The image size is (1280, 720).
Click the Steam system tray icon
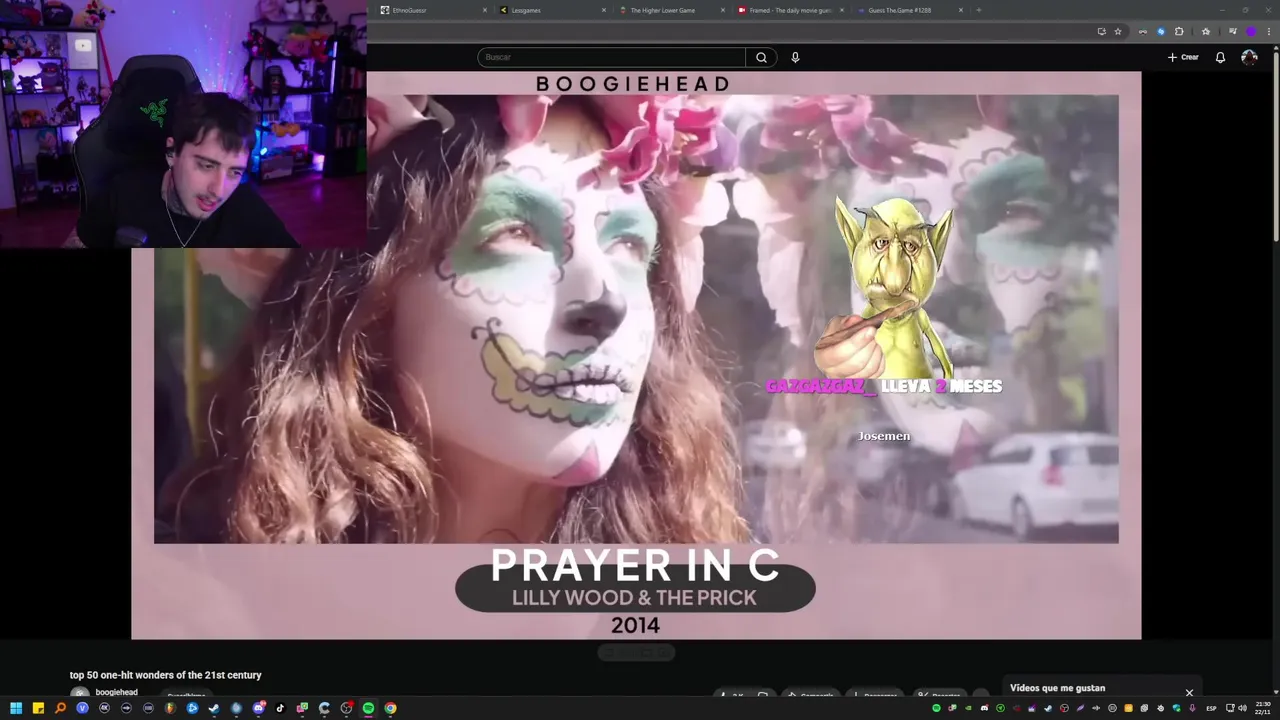(1048, 708)
